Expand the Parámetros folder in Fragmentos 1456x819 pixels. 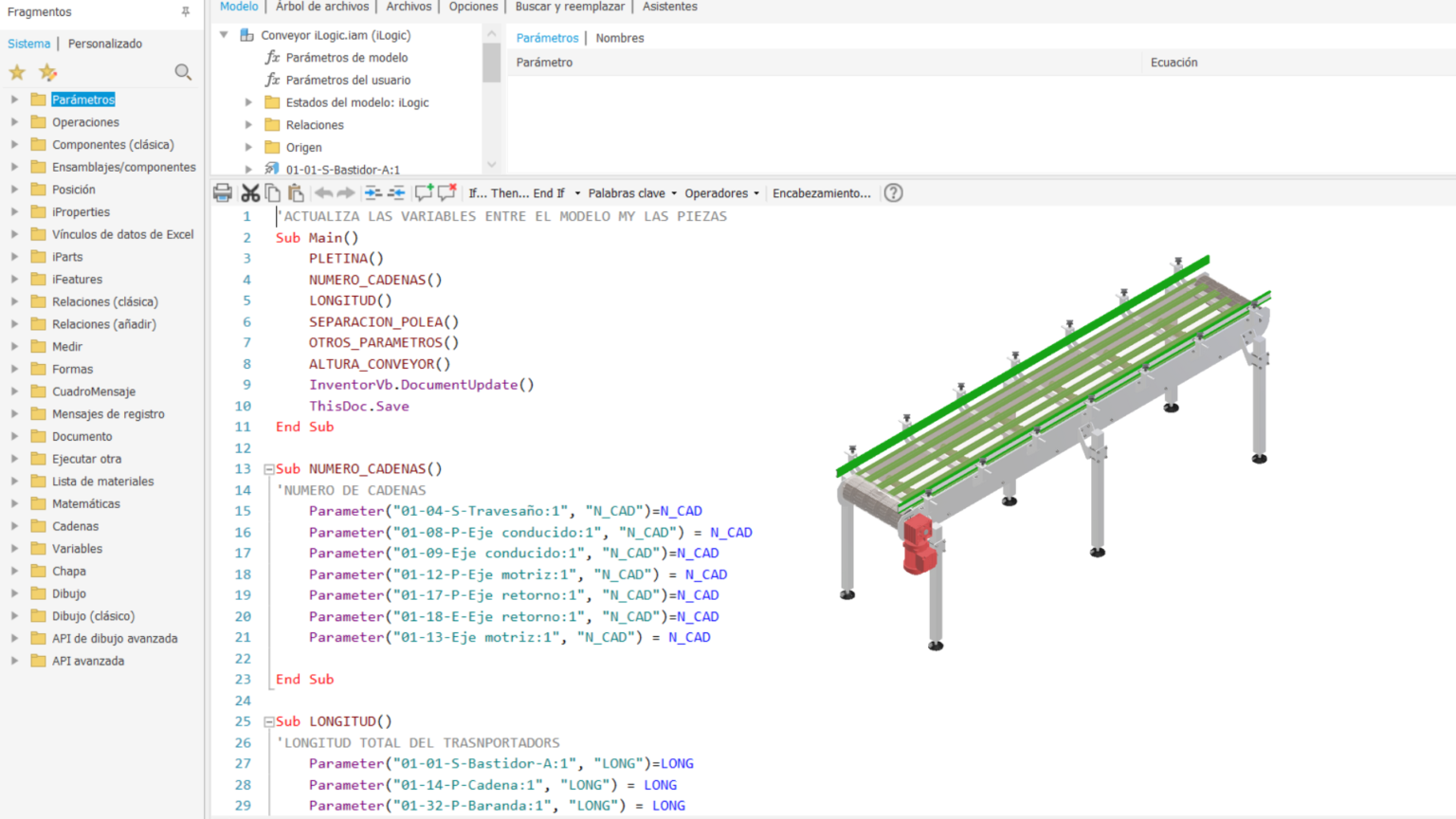(15, 99)
